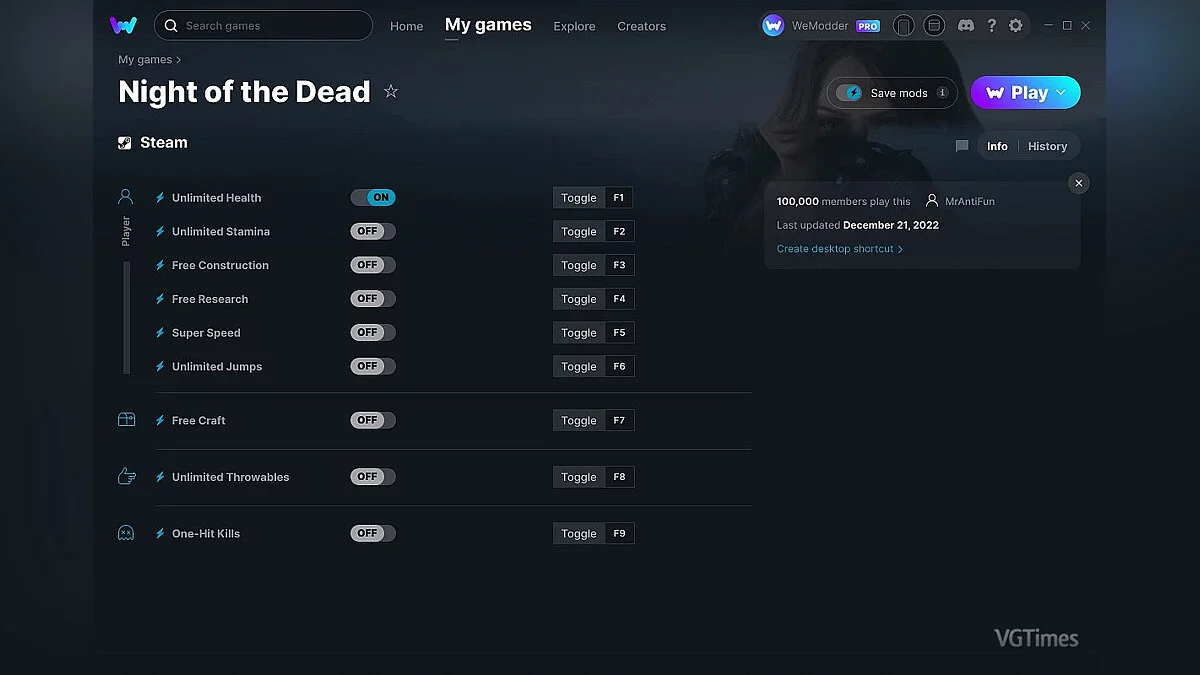Image resolution: width=1200 pixels, height=675 pixels.
Task: Open the phone remote icon in header
Action: (903, 26)
